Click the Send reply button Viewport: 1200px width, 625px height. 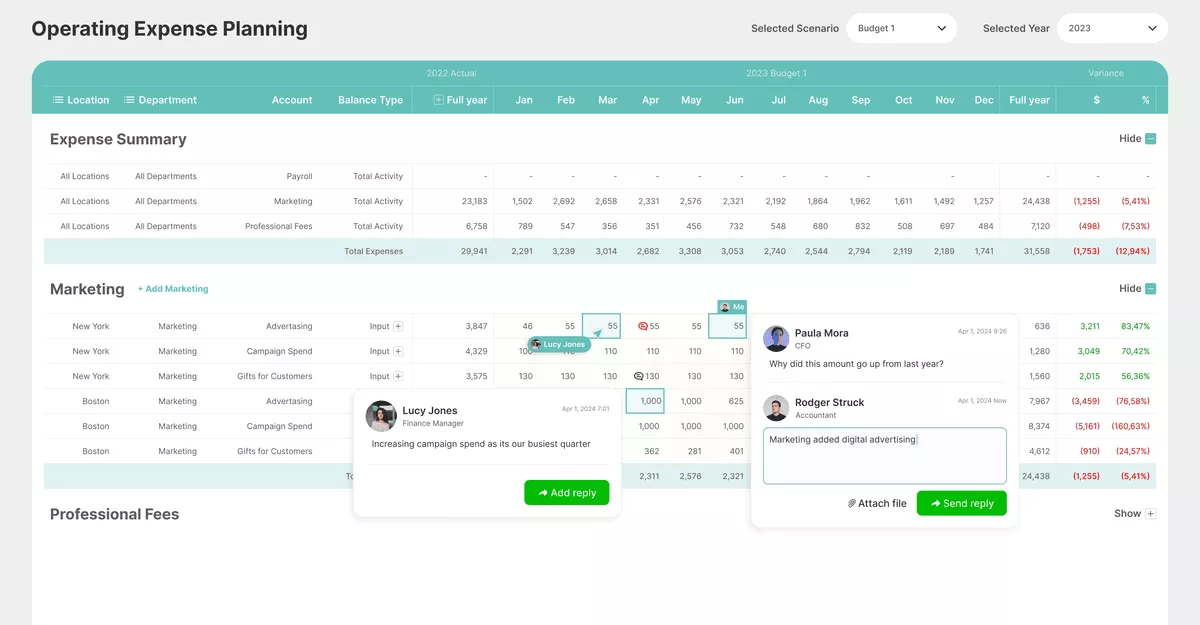(x=961, y=503)
